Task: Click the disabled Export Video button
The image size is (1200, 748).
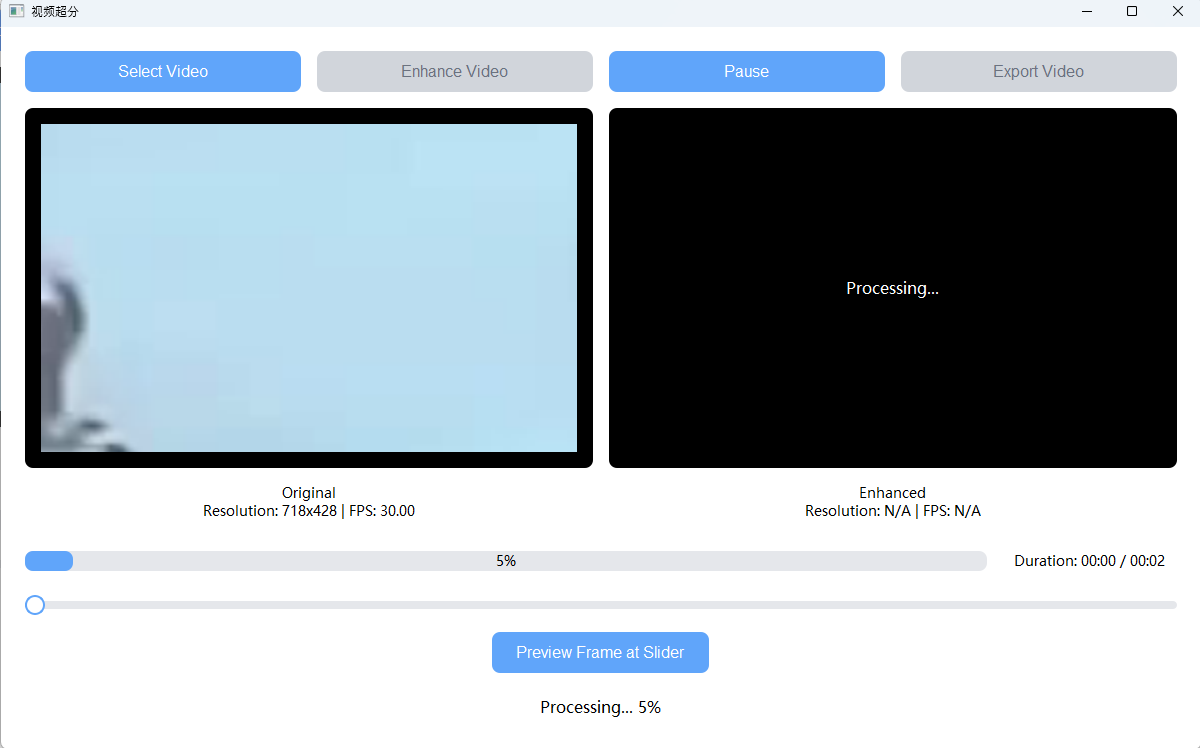Action: 1039,71
